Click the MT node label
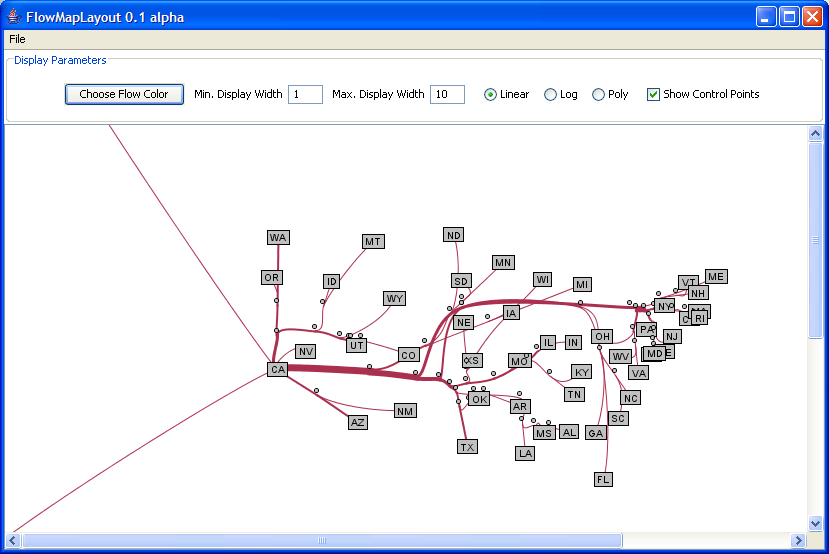The image size is (829, 554). [x=373, y=241]
